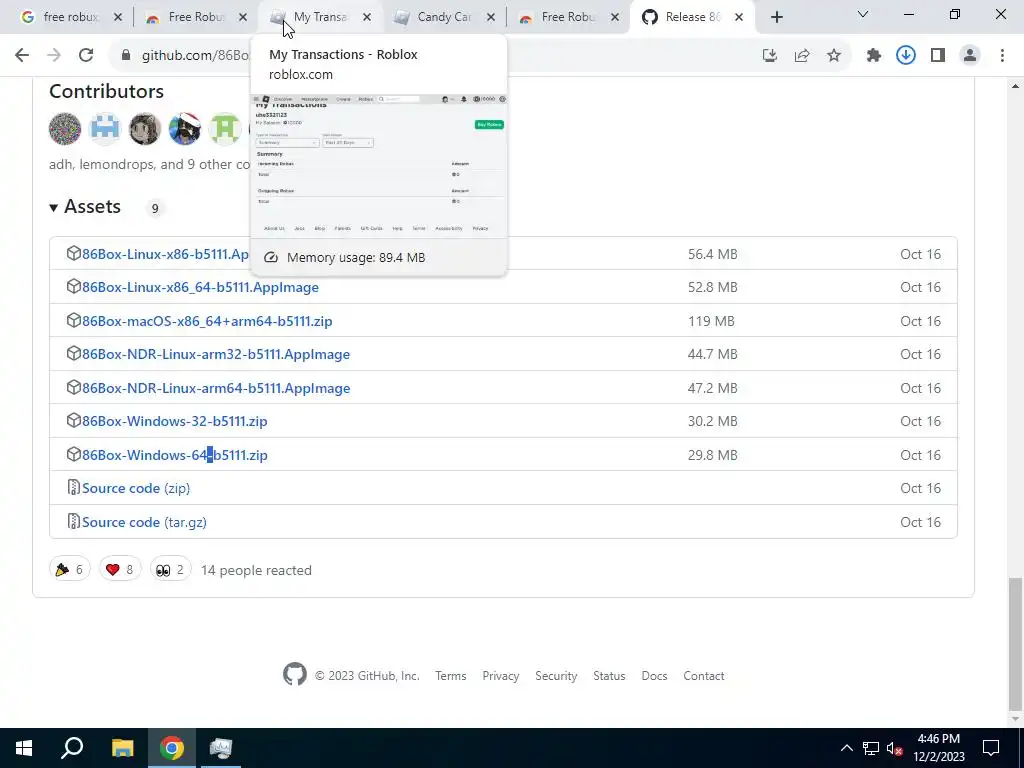1024x768 pixels.
Task: Download 86Box-Windows-64-b5111.zip
Action: coord(175,455)
